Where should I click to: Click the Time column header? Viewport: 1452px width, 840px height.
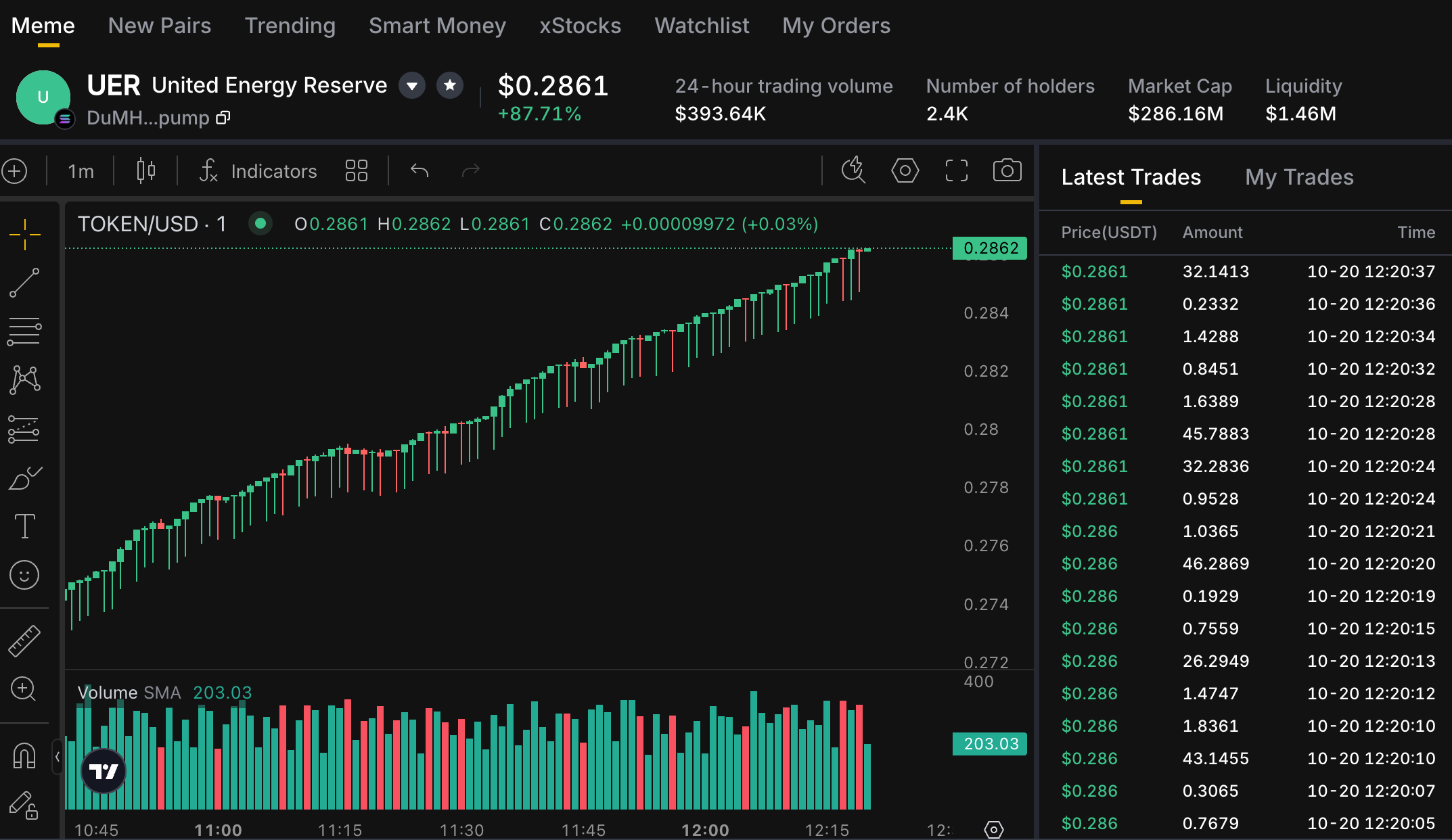click(1417, 233)
